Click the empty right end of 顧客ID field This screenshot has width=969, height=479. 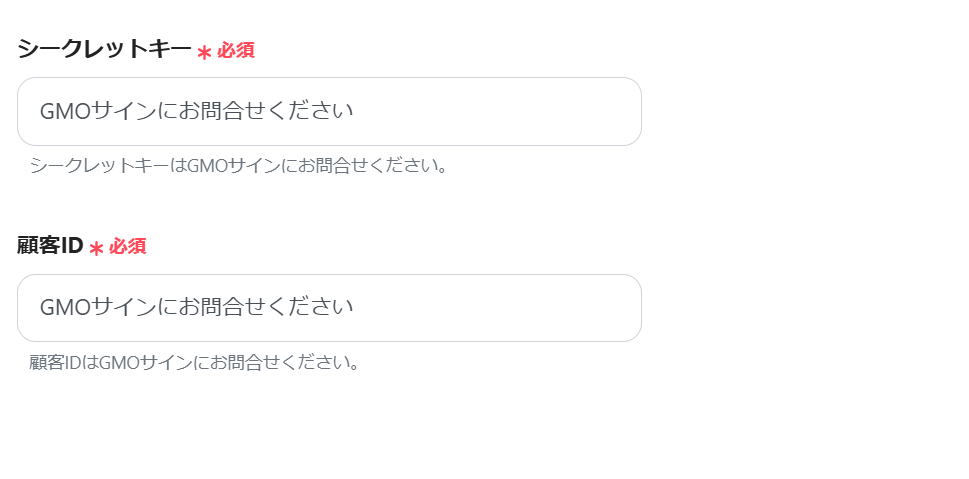click(580, 308)
